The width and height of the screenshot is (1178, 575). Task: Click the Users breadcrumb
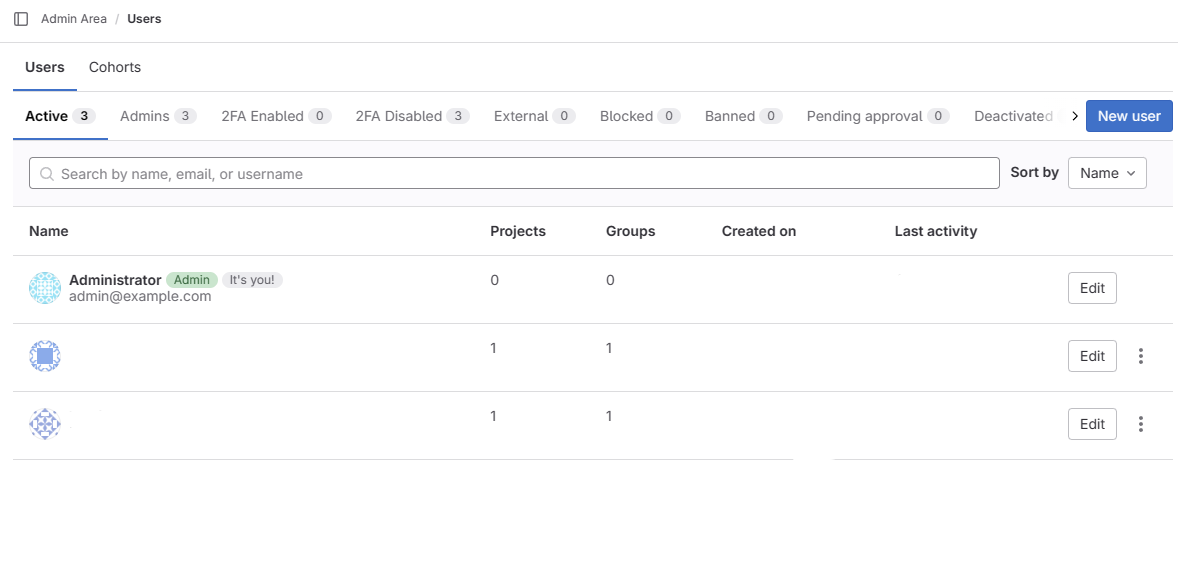pos(144,19)
